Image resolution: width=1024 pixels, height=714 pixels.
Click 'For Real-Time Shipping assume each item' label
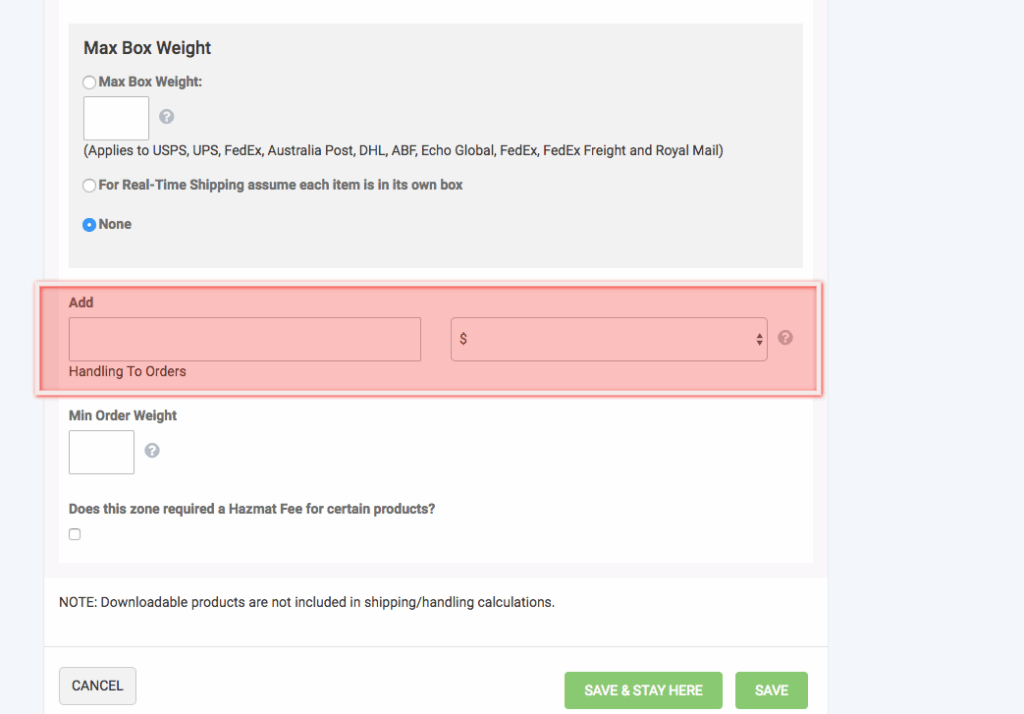[280, 185]
